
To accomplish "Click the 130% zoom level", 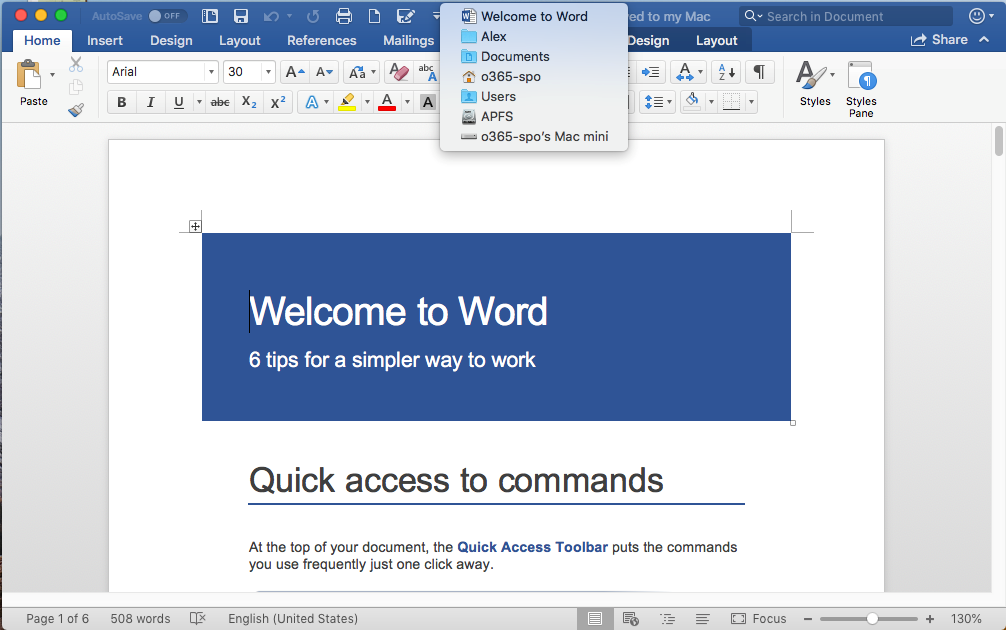I will 966,619.
